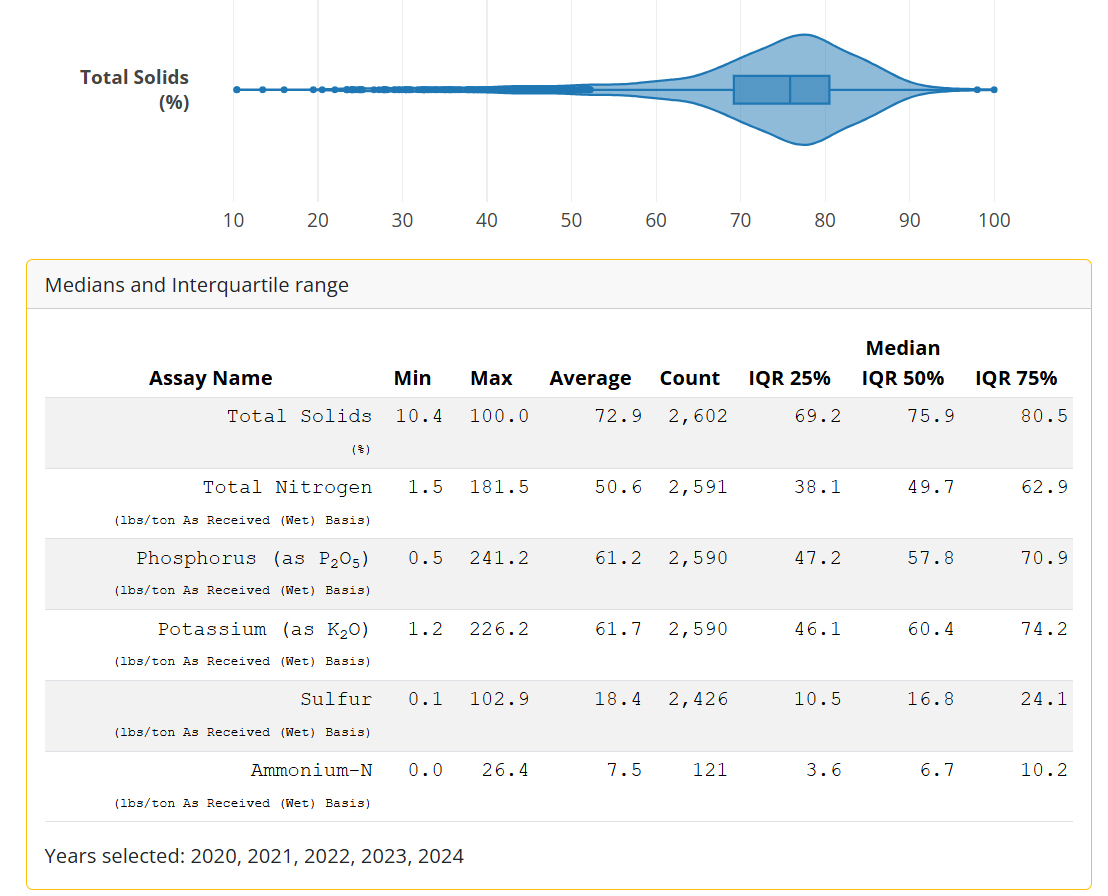
Task: Click the leftmost outlier point on the plot
Action: pos(236,89)
